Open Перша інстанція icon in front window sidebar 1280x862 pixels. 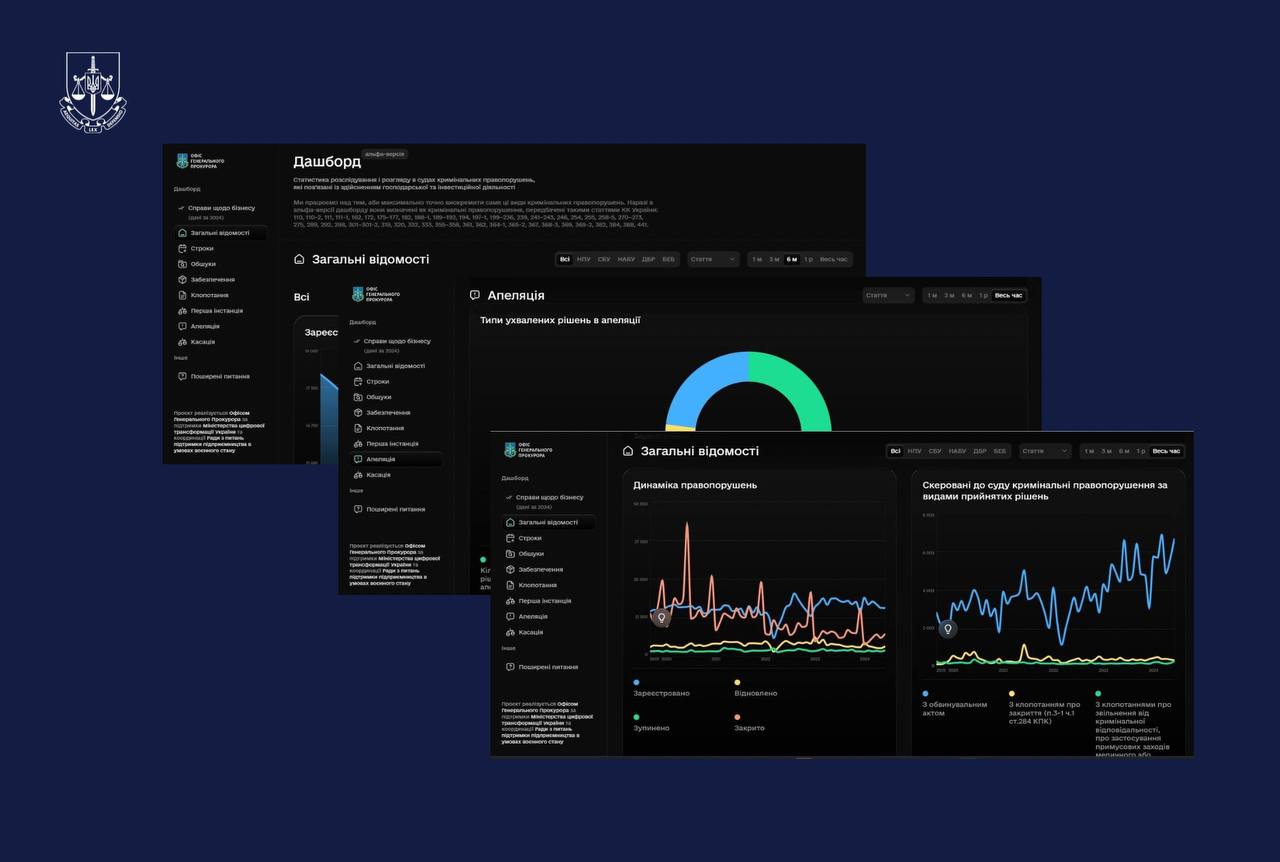[x=510, y=601]
